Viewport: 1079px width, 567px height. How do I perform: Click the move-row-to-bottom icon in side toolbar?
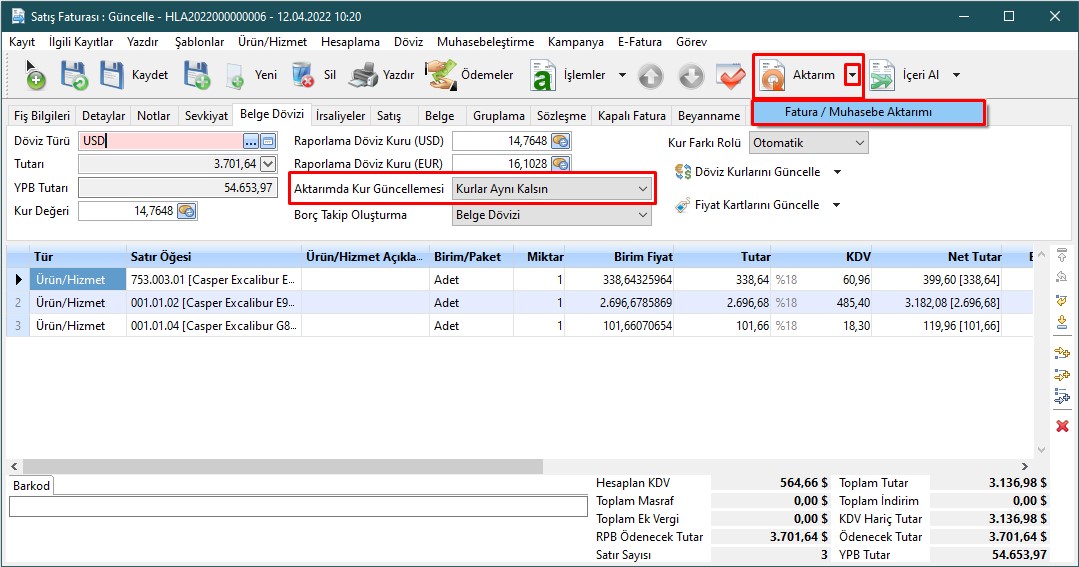click(x=1062, y=322)
